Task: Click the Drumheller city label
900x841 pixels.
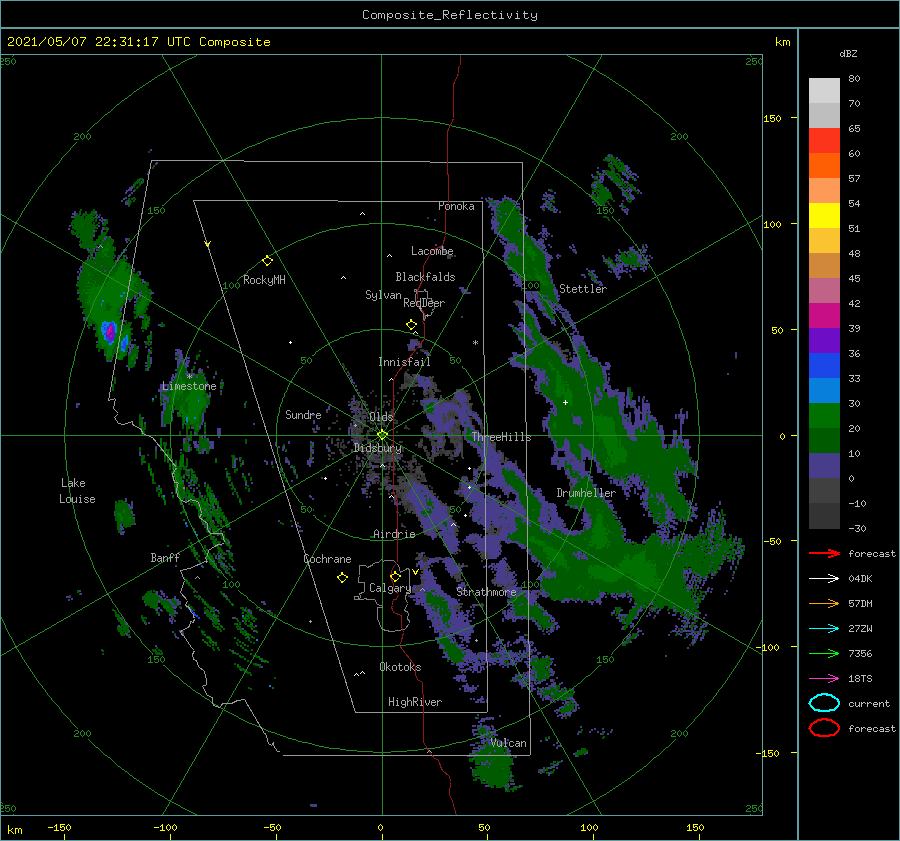Action: (x=586, y=493)
